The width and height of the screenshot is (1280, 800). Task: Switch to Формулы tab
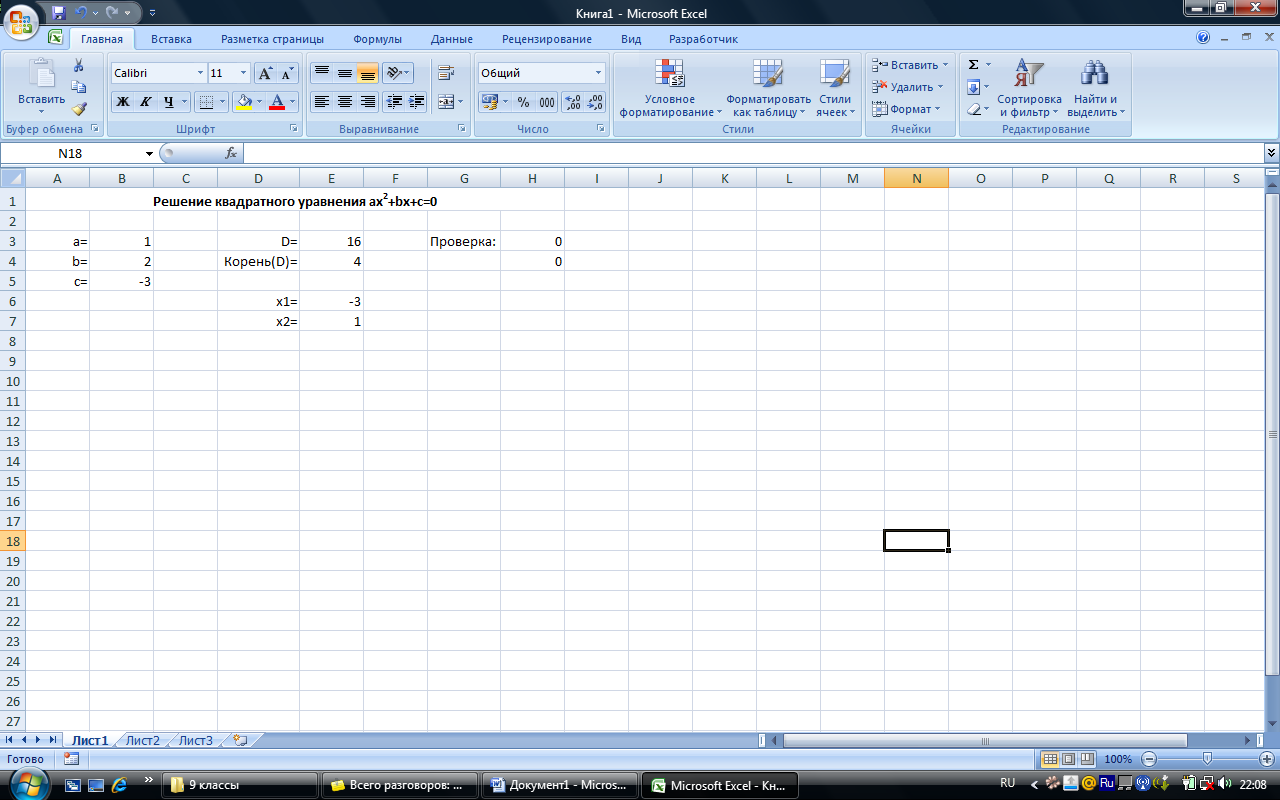coord(377,39)
